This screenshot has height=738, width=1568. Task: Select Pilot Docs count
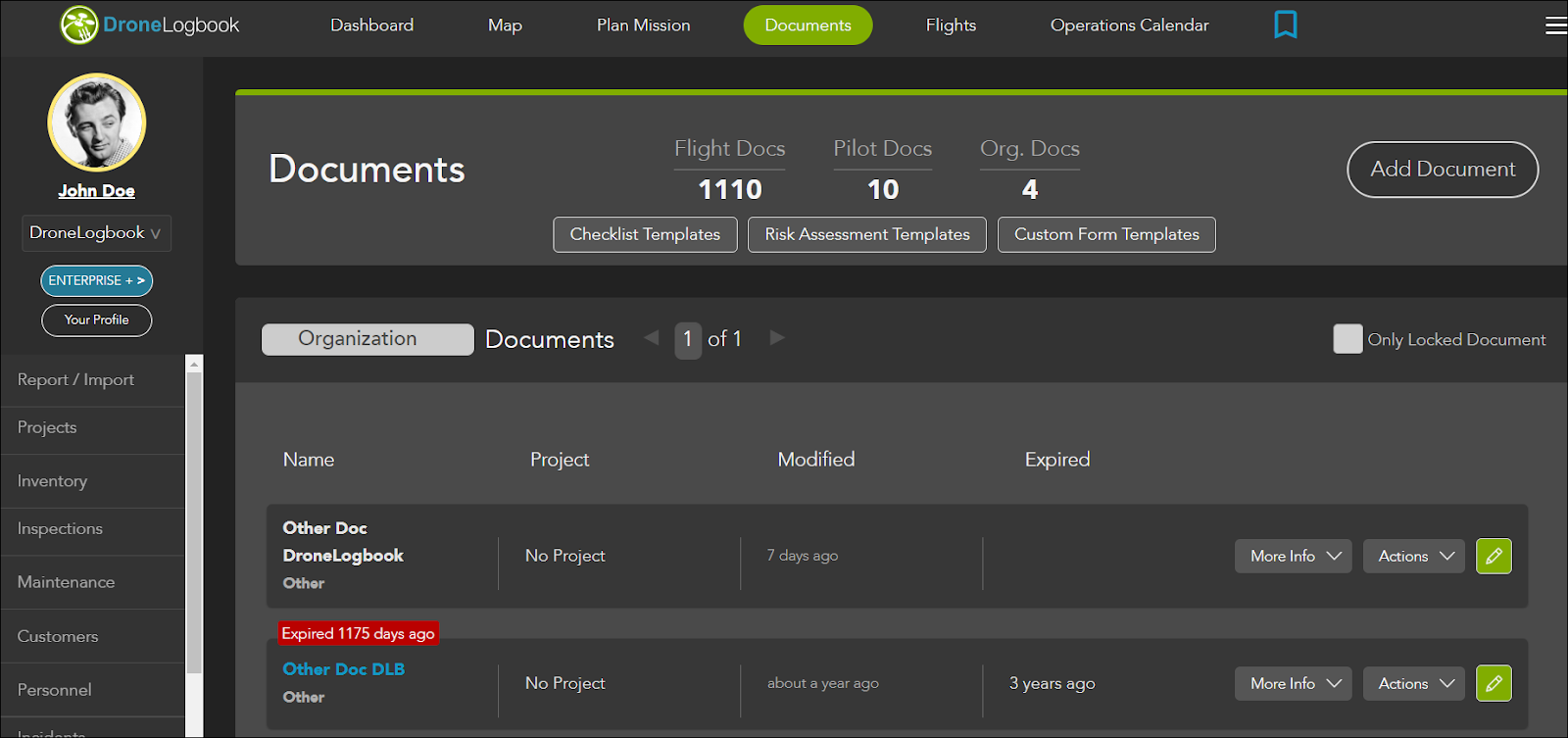[883, 189]
